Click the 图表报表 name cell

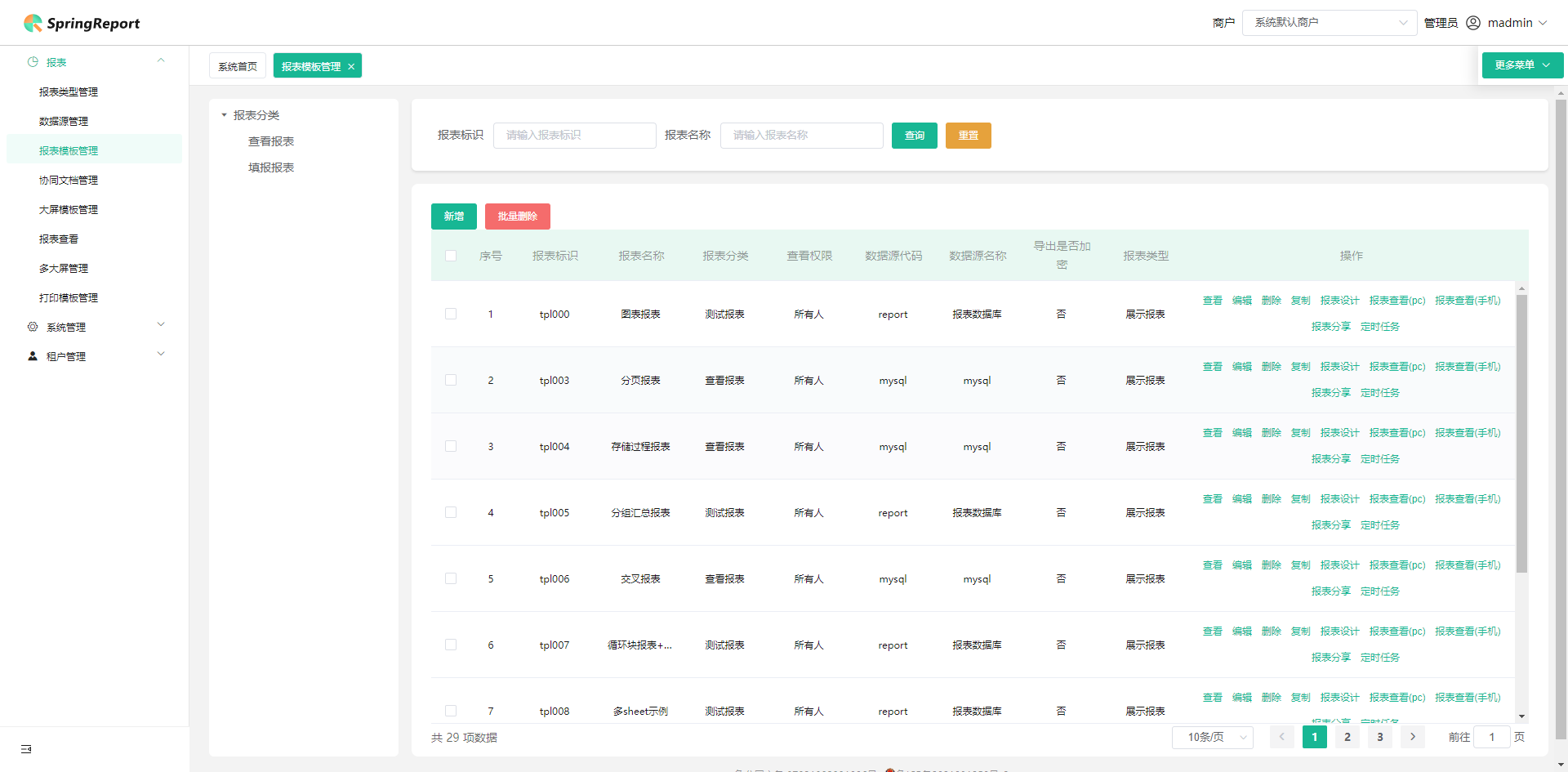tap(641, 315)
